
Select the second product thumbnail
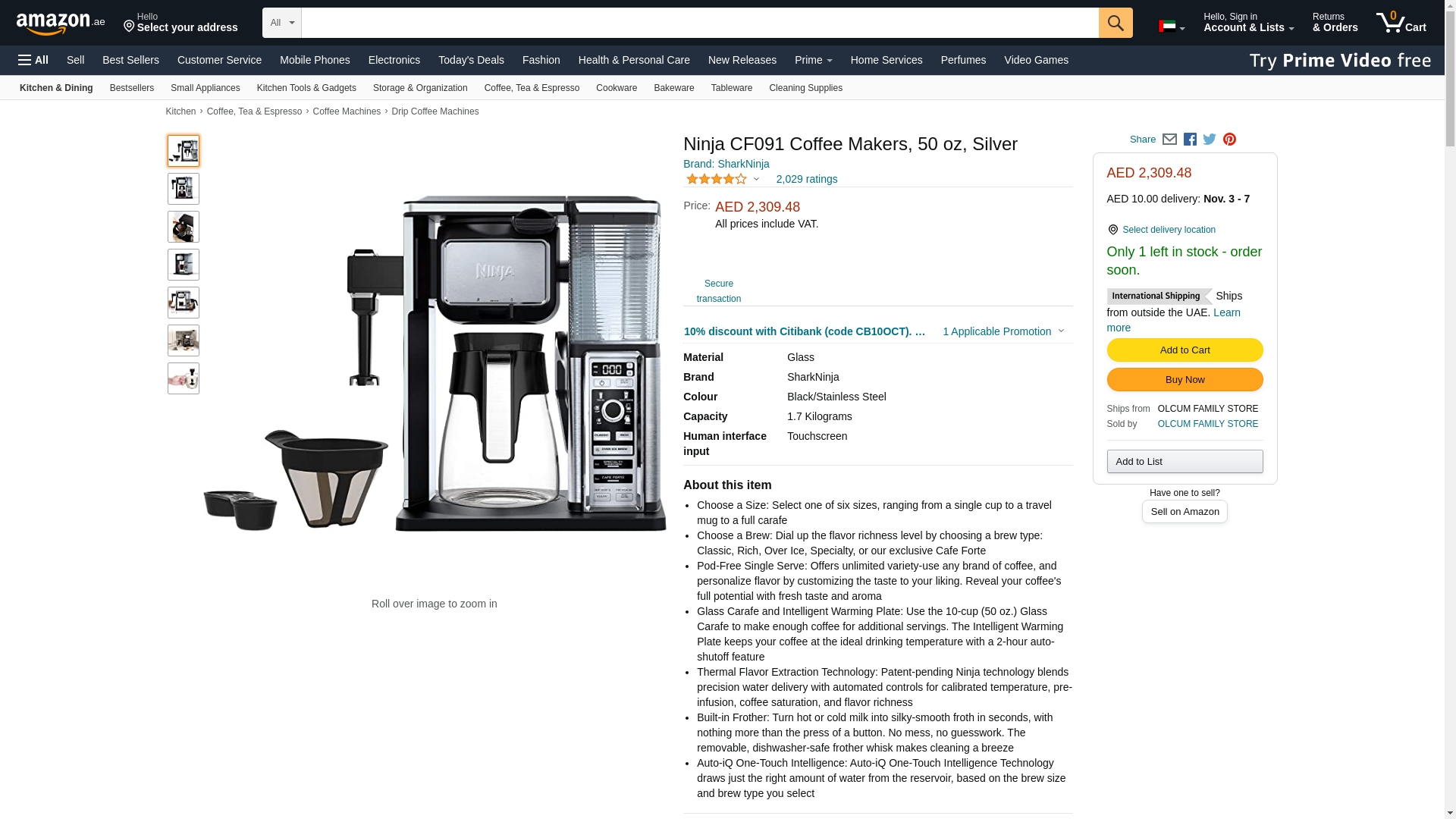184,189
